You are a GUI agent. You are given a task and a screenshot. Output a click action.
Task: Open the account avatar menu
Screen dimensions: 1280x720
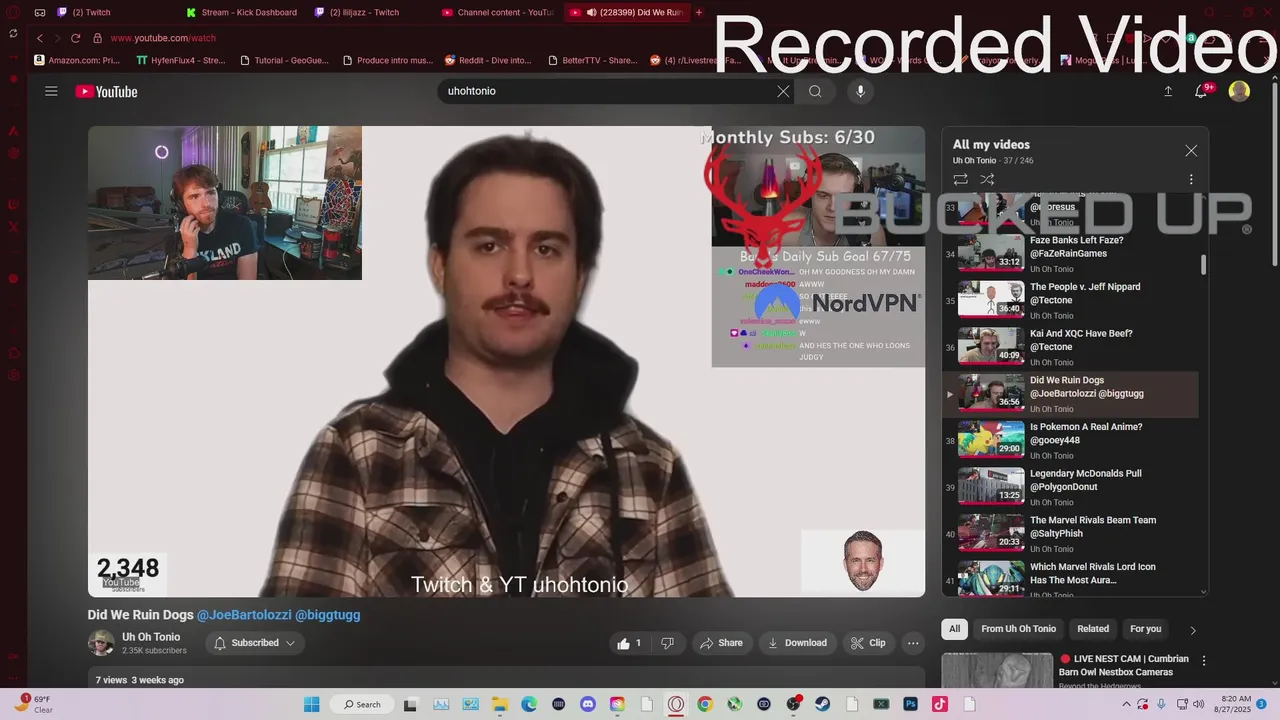coord(1239,91)
